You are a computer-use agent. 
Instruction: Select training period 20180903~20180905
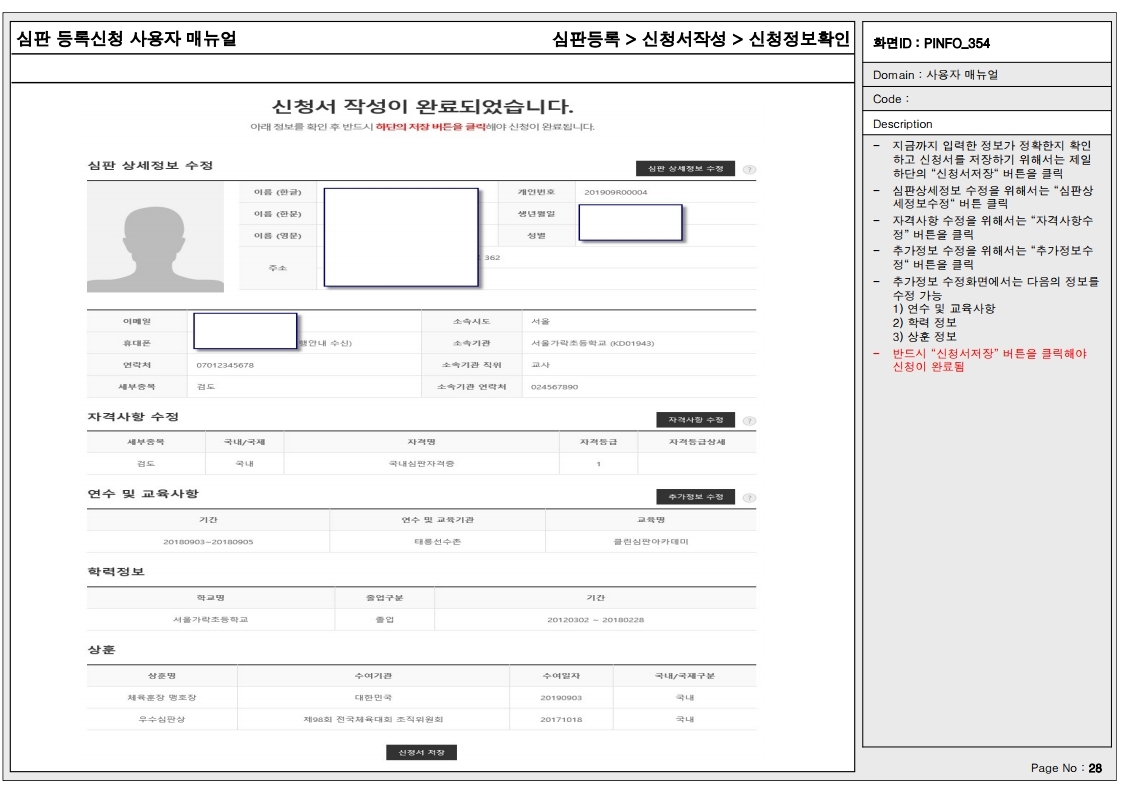tap(208, 542)
